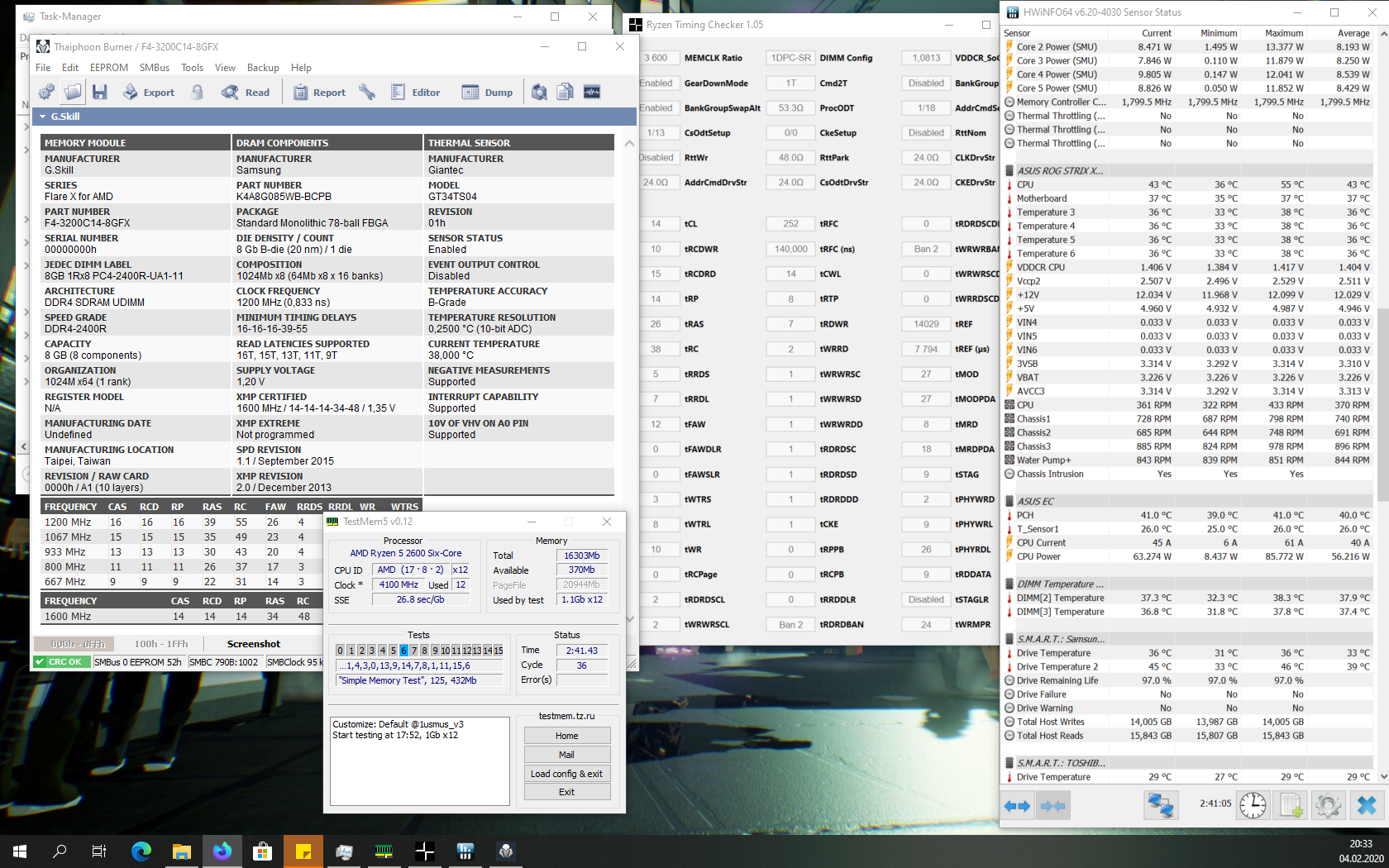
Task: Click the Exit button in TestMem5
Action: click(x=567, y=792)
